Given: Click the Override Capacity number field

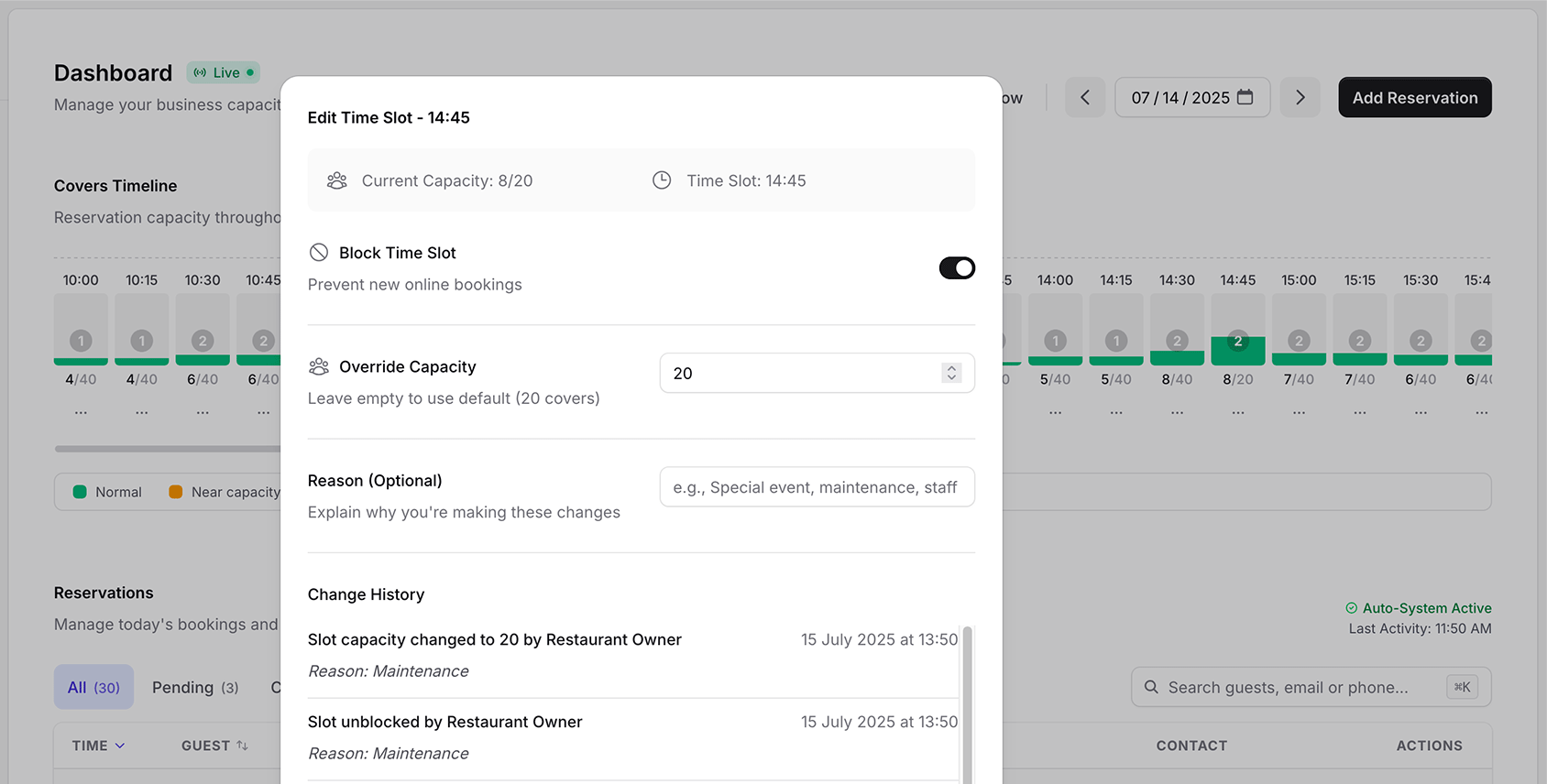Looking at the screenshot, I should (817, 373).
